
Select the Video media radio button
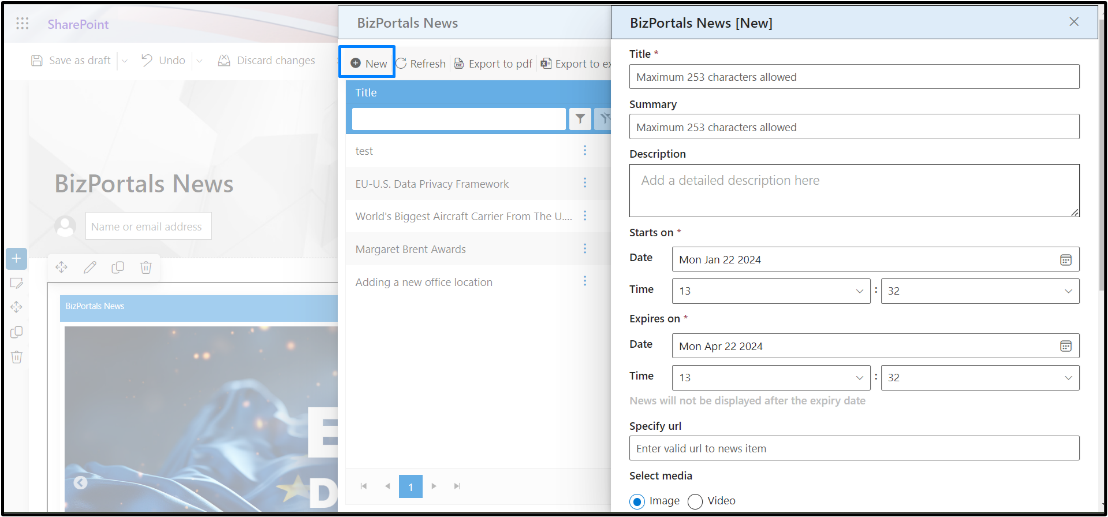click(695, 501)
